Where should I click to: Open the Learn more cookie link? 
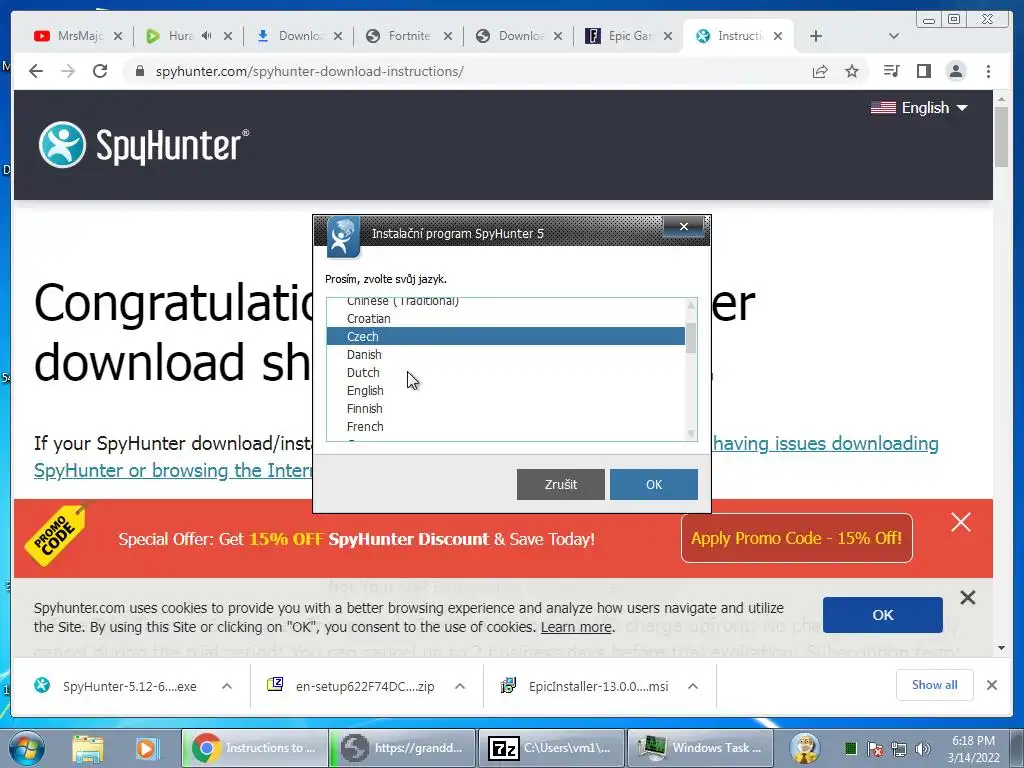click(576, 627)
